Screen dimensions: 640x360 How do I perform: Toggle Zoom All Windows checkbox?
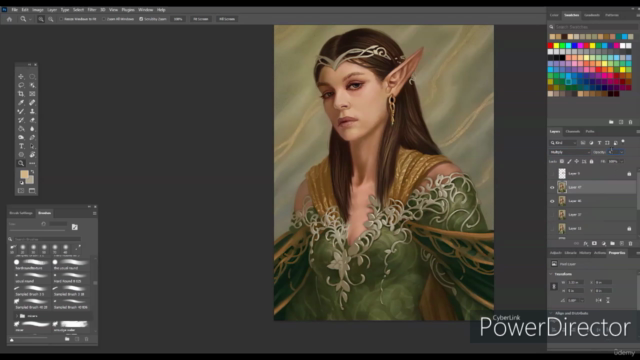click(104, 19)
